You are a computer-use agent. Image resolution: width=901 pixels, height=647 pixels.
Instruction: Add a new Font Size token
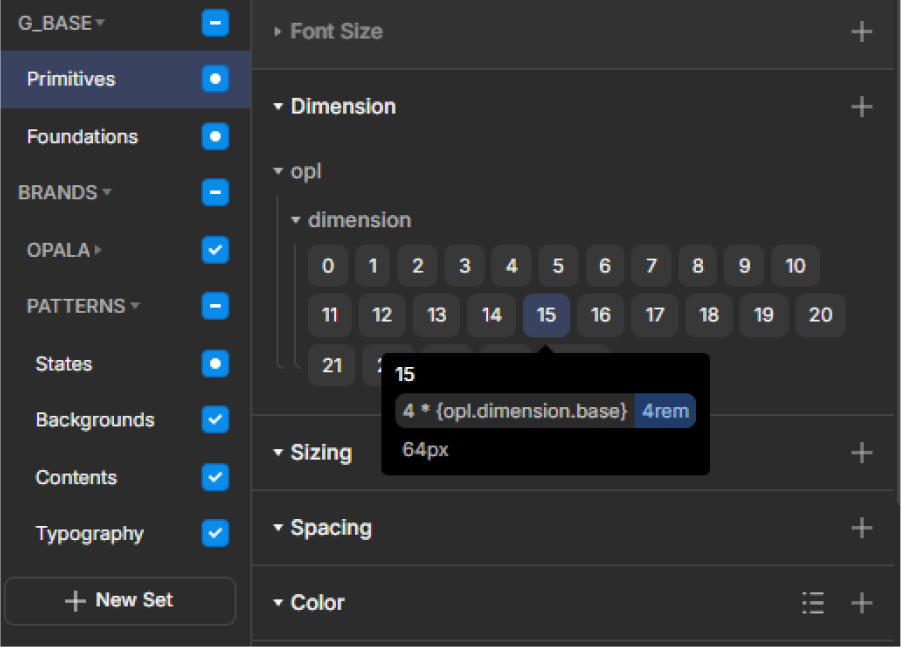click(x=861, y=32)
